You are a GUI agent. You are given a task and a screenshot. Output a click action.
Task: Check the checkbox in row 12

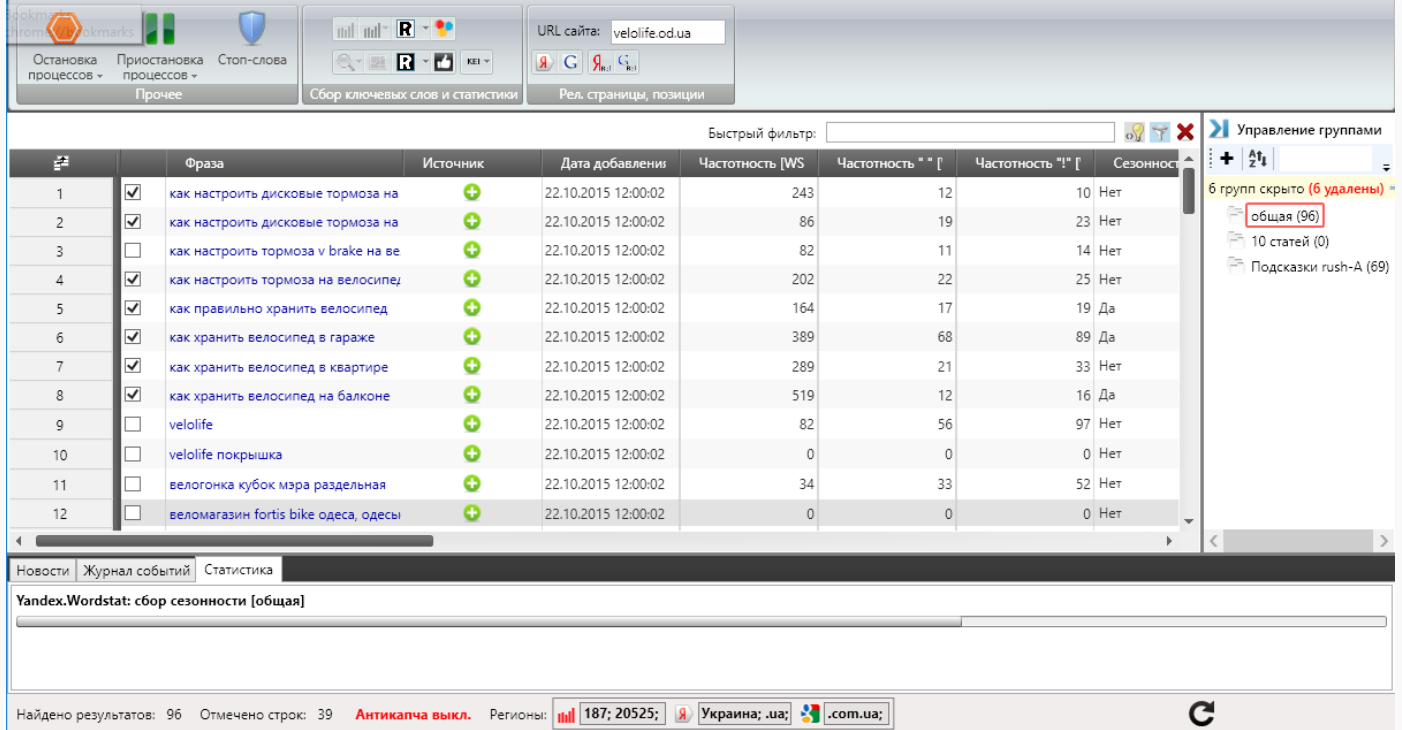click(x=132, y=513)
